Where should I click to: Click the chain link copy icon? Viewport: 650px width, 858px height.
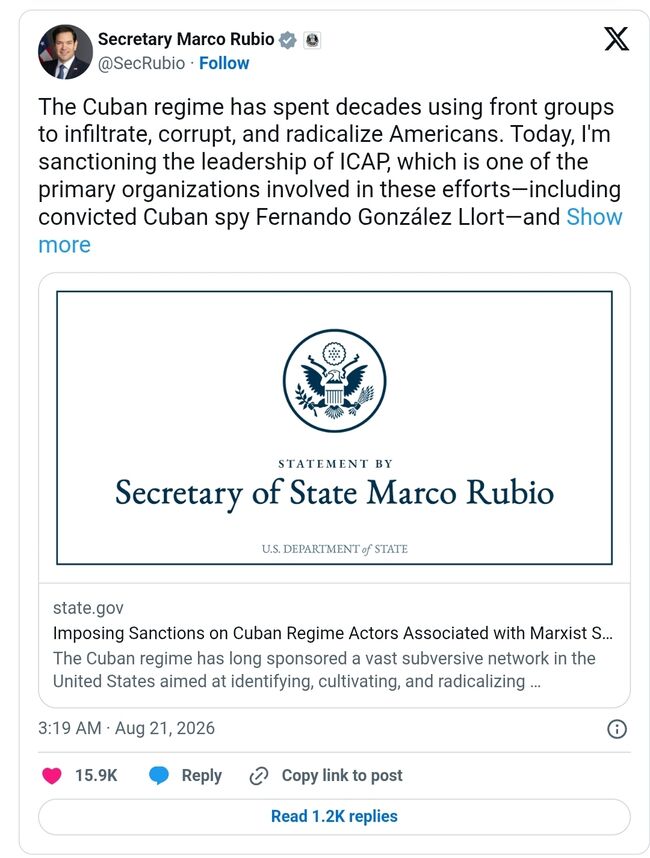[x=258, y=776]
